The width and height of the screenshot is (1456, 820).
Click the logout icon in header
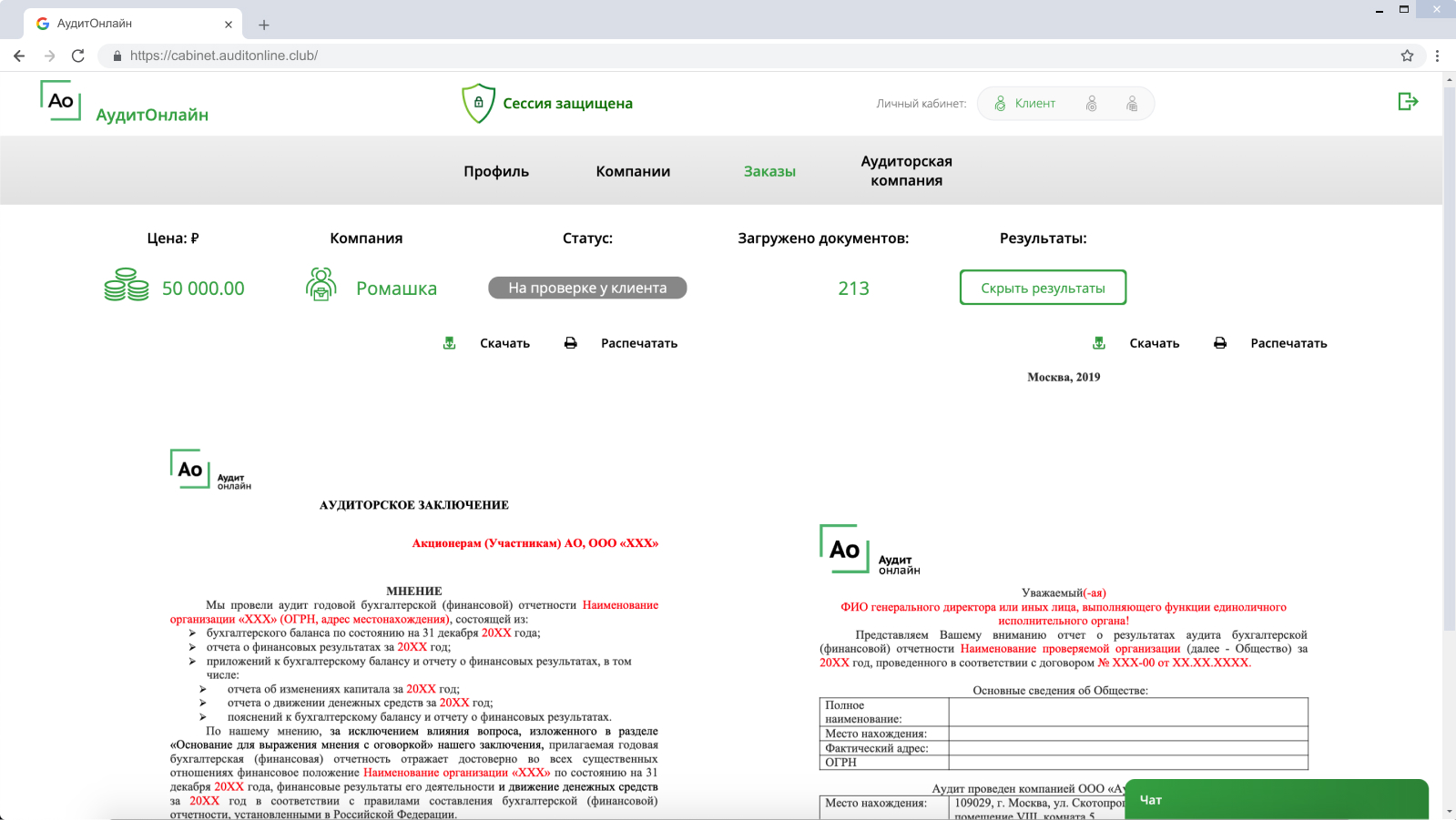1408,101
